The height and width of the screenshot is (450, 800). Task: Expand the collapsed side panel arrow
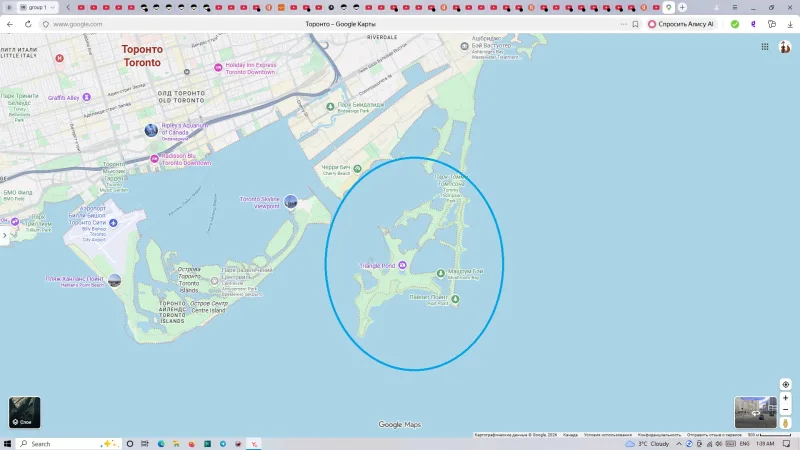tap(5, 235)
